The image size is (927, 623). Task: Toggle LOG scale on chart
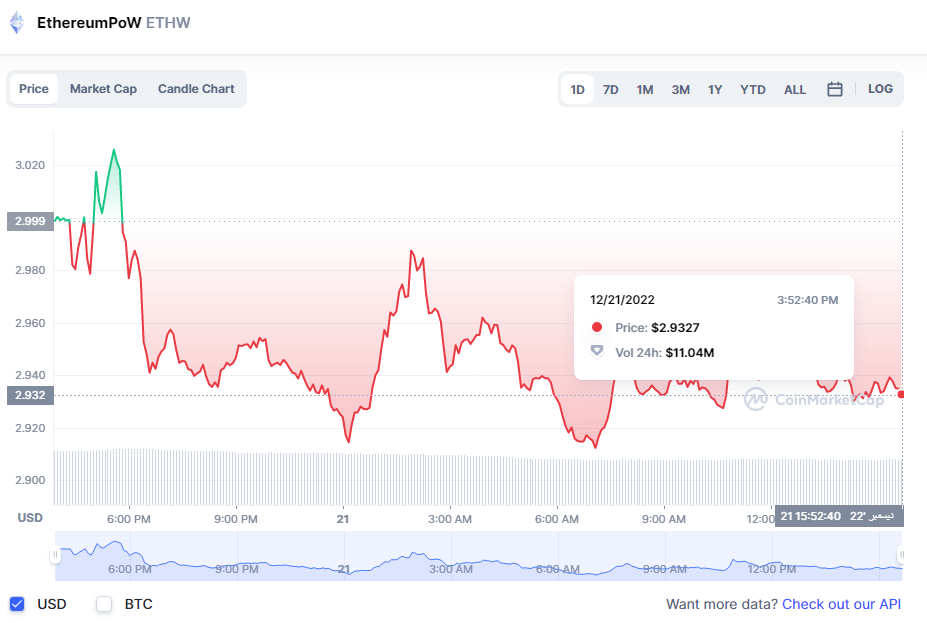coord(880,89)
